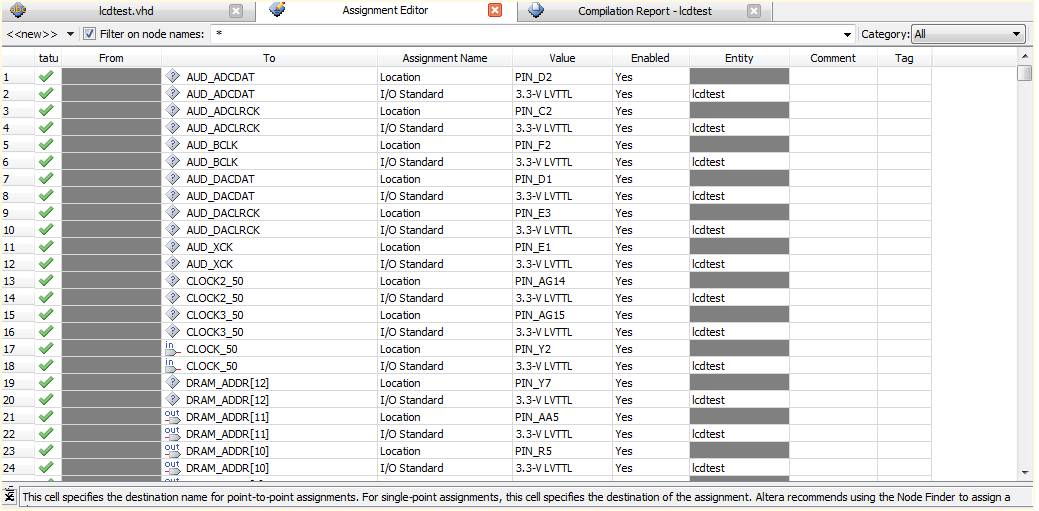The height and width of the screenshot is (511, 1039).
Task: Click the message pane toggle icon at bottom left
Action: [x=10, y=494]
